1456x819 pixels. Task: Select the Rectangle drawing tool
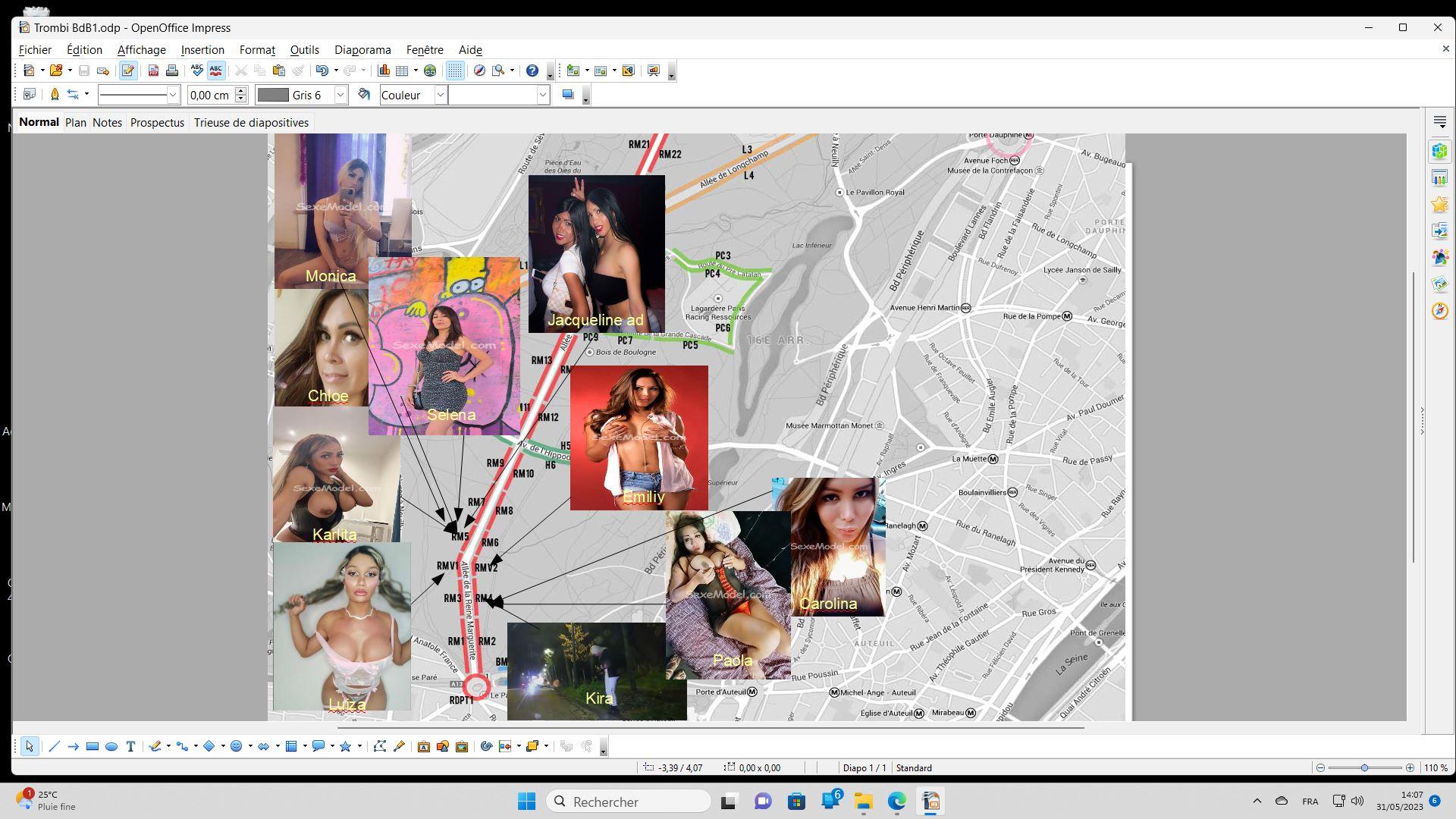[93, 747]
